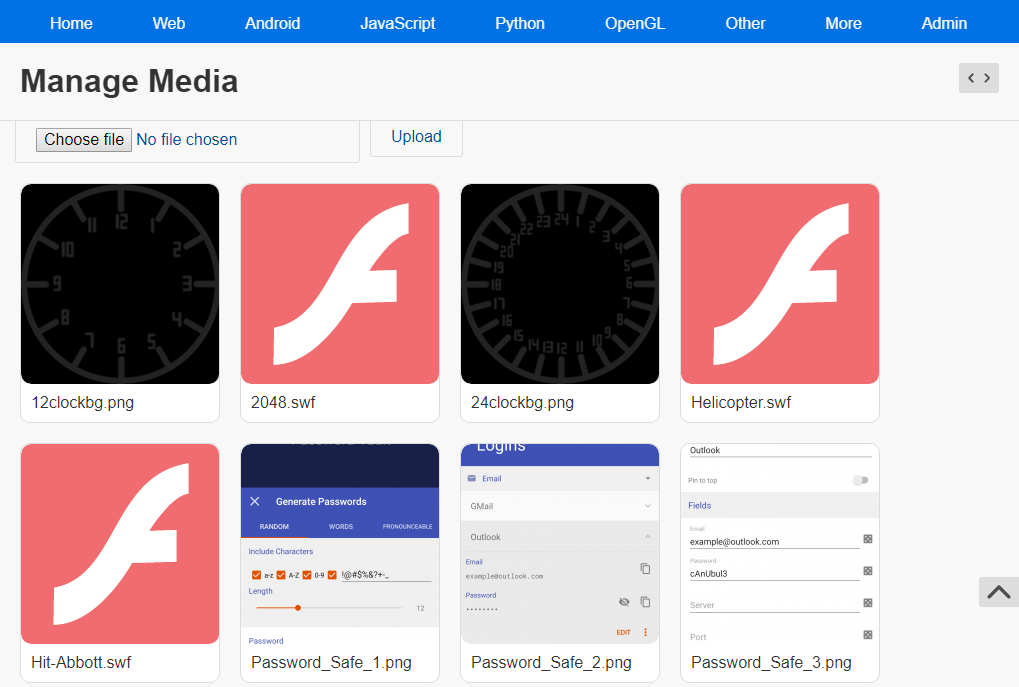Open the Python navigation item
Image resolution: width=1019 pixels, height=687 pixels.
[520, 23]
